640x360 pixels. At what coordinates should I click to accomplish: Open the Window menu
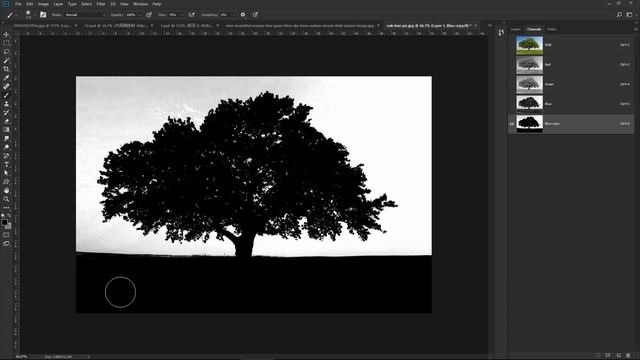(140, 4)
